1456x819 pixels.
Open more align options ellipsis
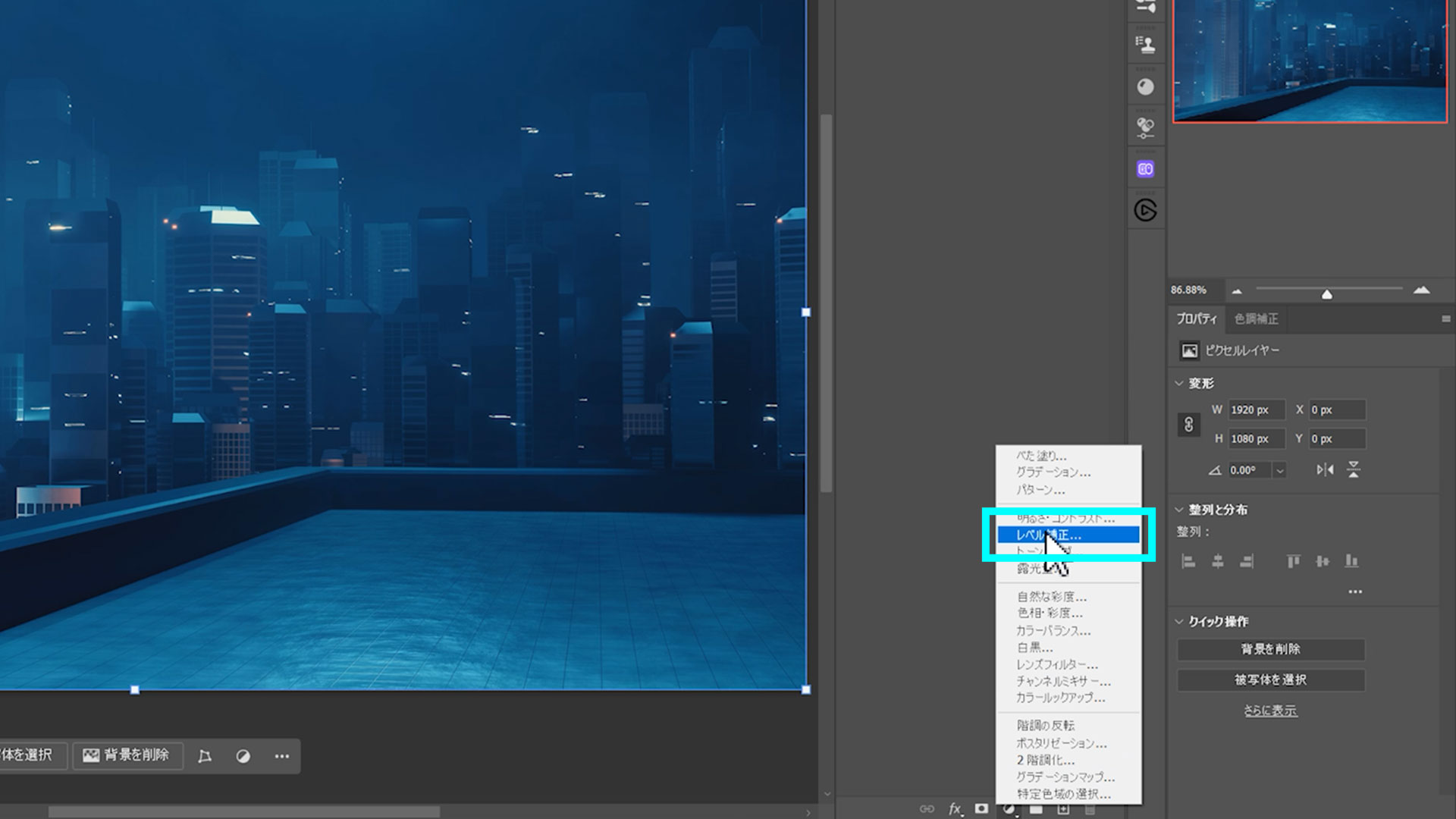[1355, 591]
